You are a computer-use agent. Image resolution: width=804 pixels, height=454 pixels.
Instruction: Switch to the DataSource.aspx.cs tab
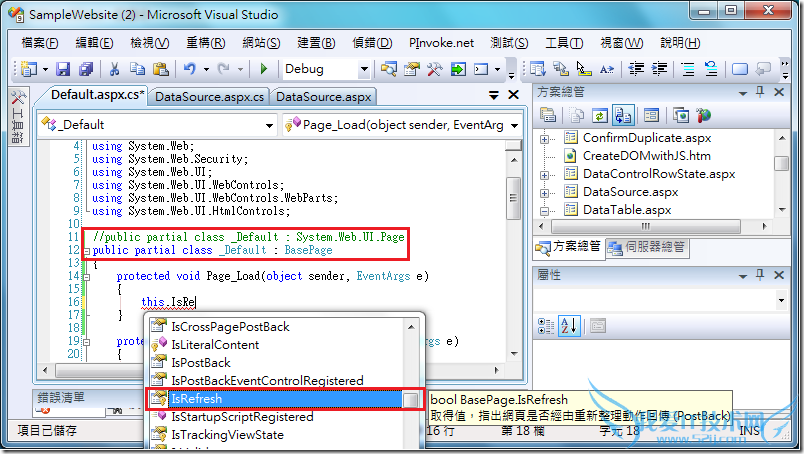209,97
